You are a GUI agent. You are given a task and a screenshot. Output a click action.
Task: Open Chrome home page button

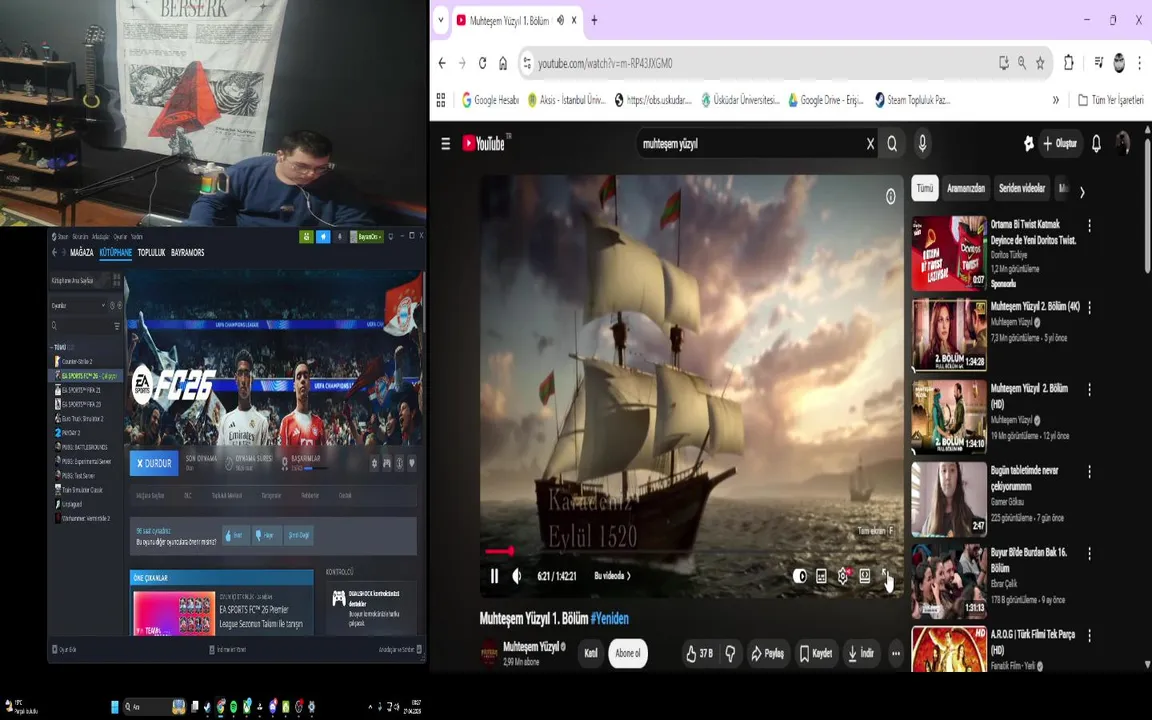coord(503,63)
